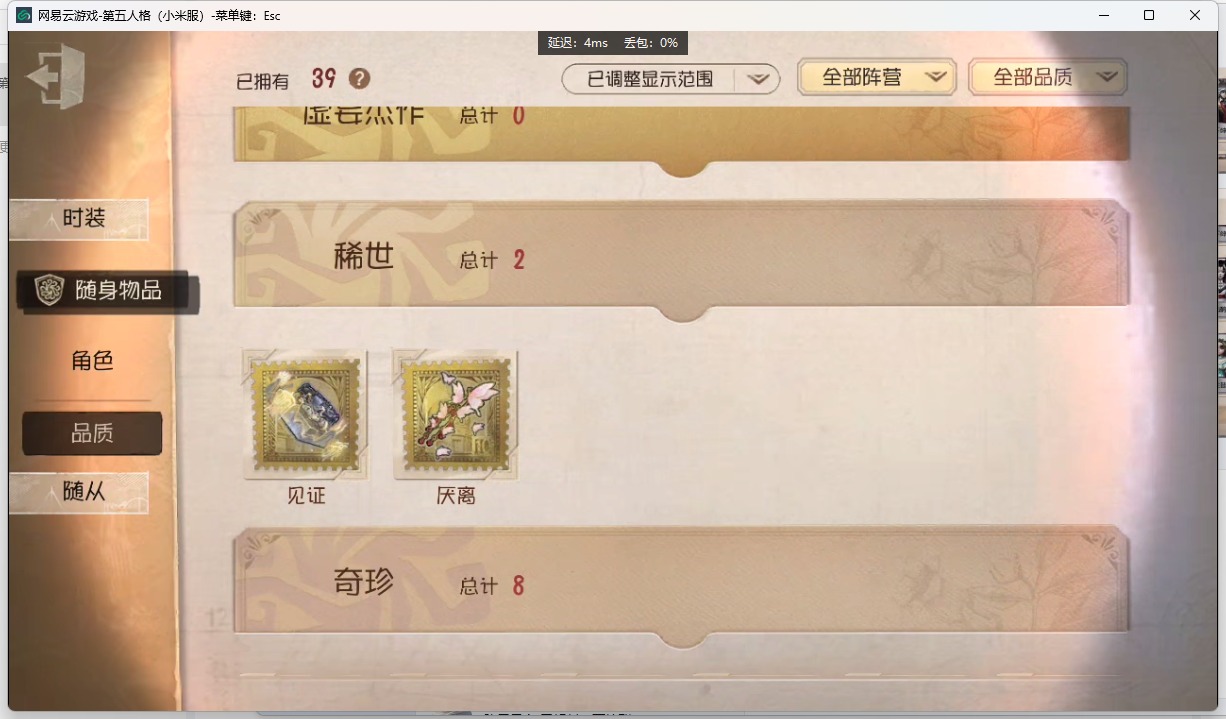This screenshot has width=1226, height=719.
Task: Collapse the 稀世 category header
Action: pyautogui.click(x=681, y=260)
